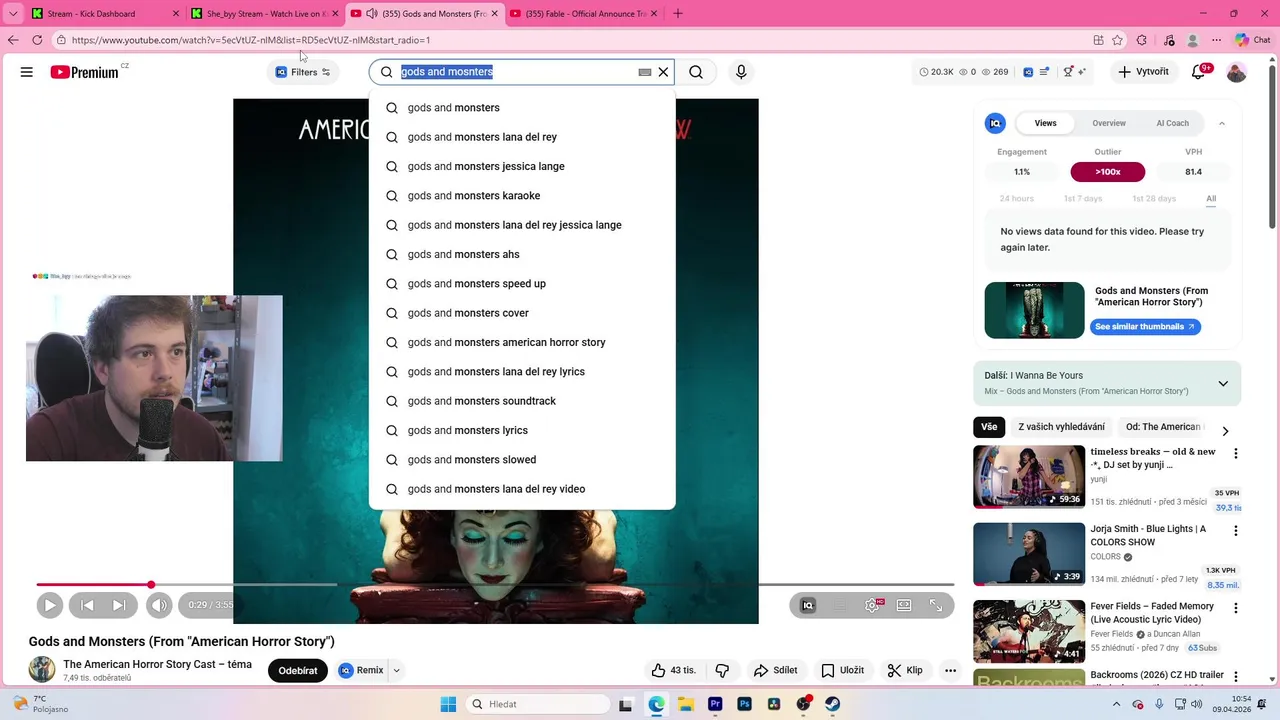The image size is (1280, 720).
Task: Open the vidIQ video thumbnail preview
Action: coord(1034,310)
